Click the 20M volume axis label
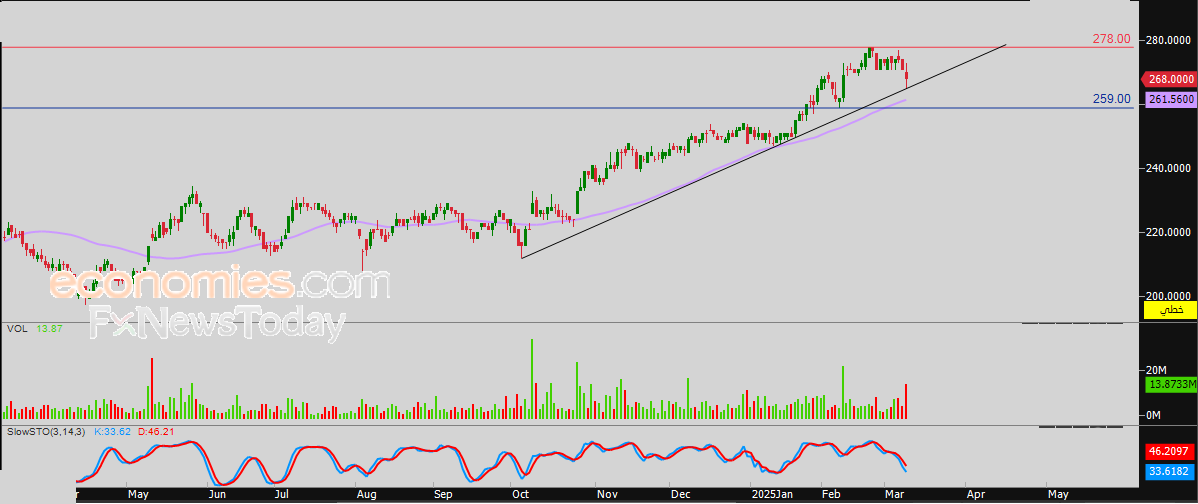Viewport: 1198px width, 504px height. (x=1154, y=370)
